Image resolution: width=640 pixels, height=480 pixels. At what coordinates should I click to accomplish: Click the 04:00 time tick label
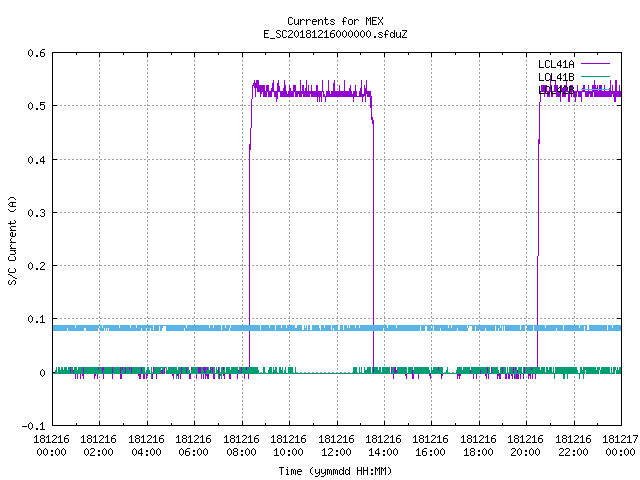point(146,452)
